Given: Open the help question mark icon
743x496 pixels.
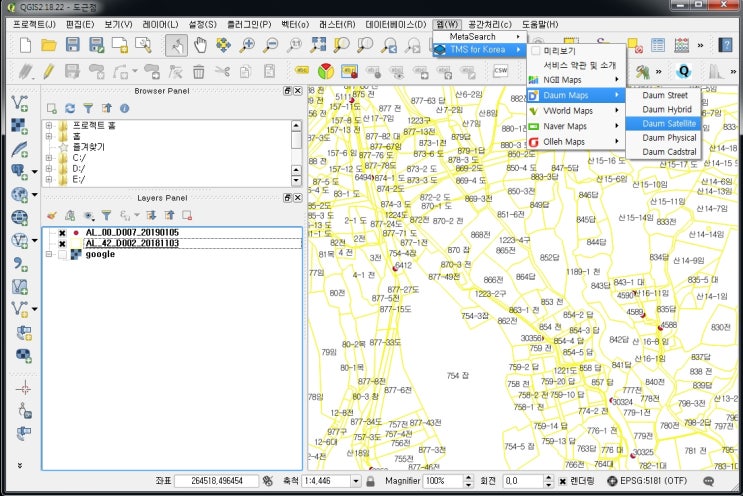Looking at the screenshot, I should [725, 45].
